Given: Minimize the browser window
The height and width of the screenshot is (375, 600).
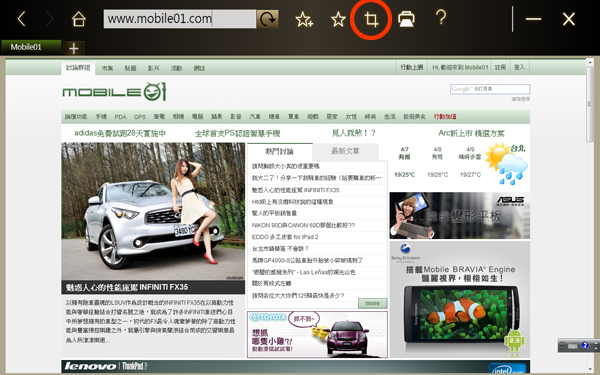Looking at the screenshot, I should click(x=533, y=19).
